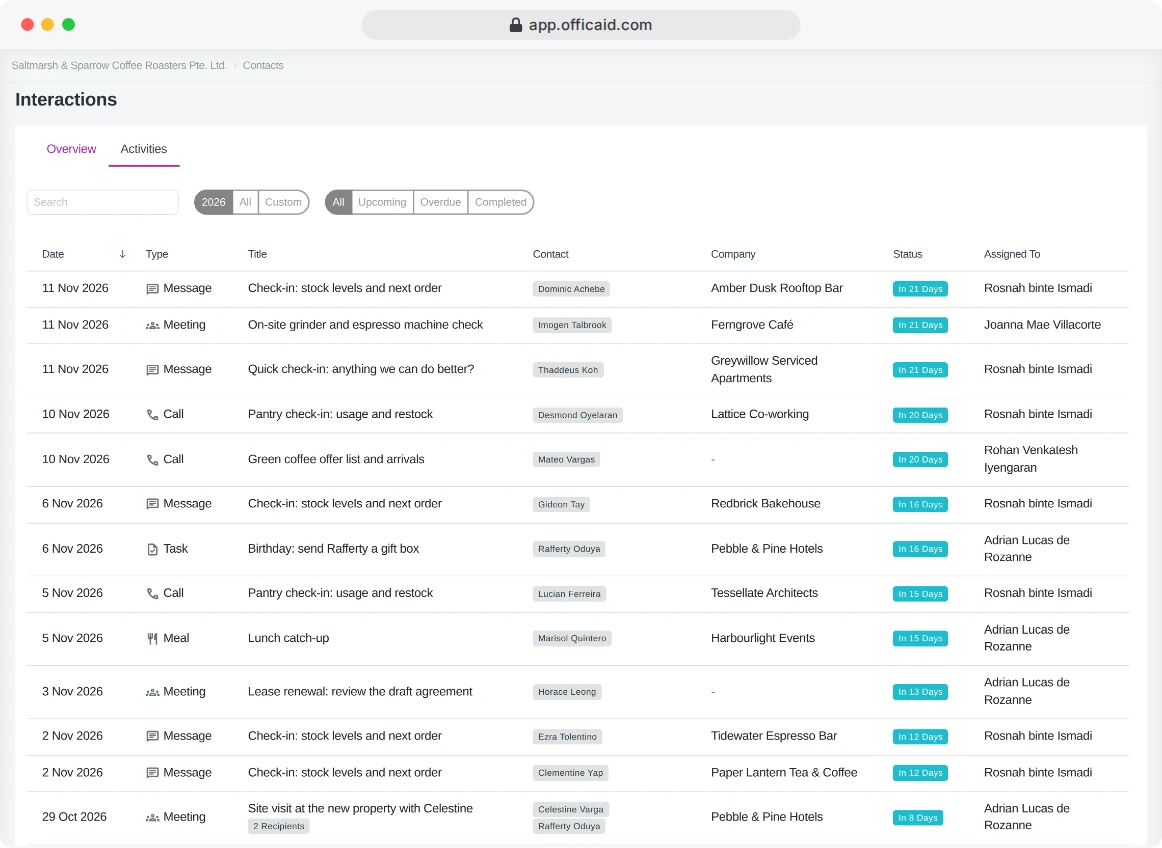Click the In 21 Days status badge for Amber Dusk
The height and width of the screenshot is (848, 1162).
(920, 289)
